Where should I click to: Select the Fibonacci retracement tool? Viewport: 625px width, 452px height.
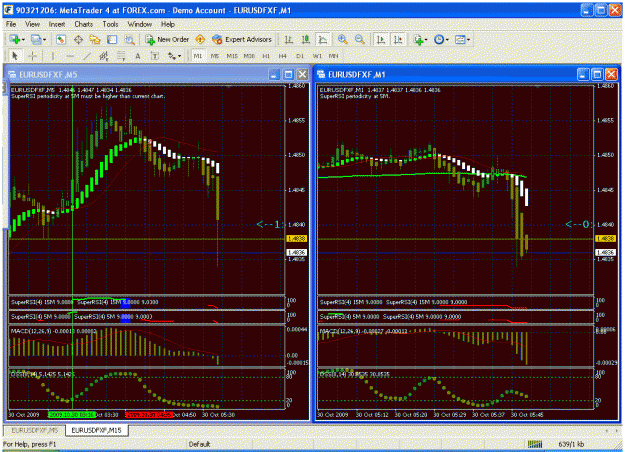pyautogui.click(x=121, y=56)
